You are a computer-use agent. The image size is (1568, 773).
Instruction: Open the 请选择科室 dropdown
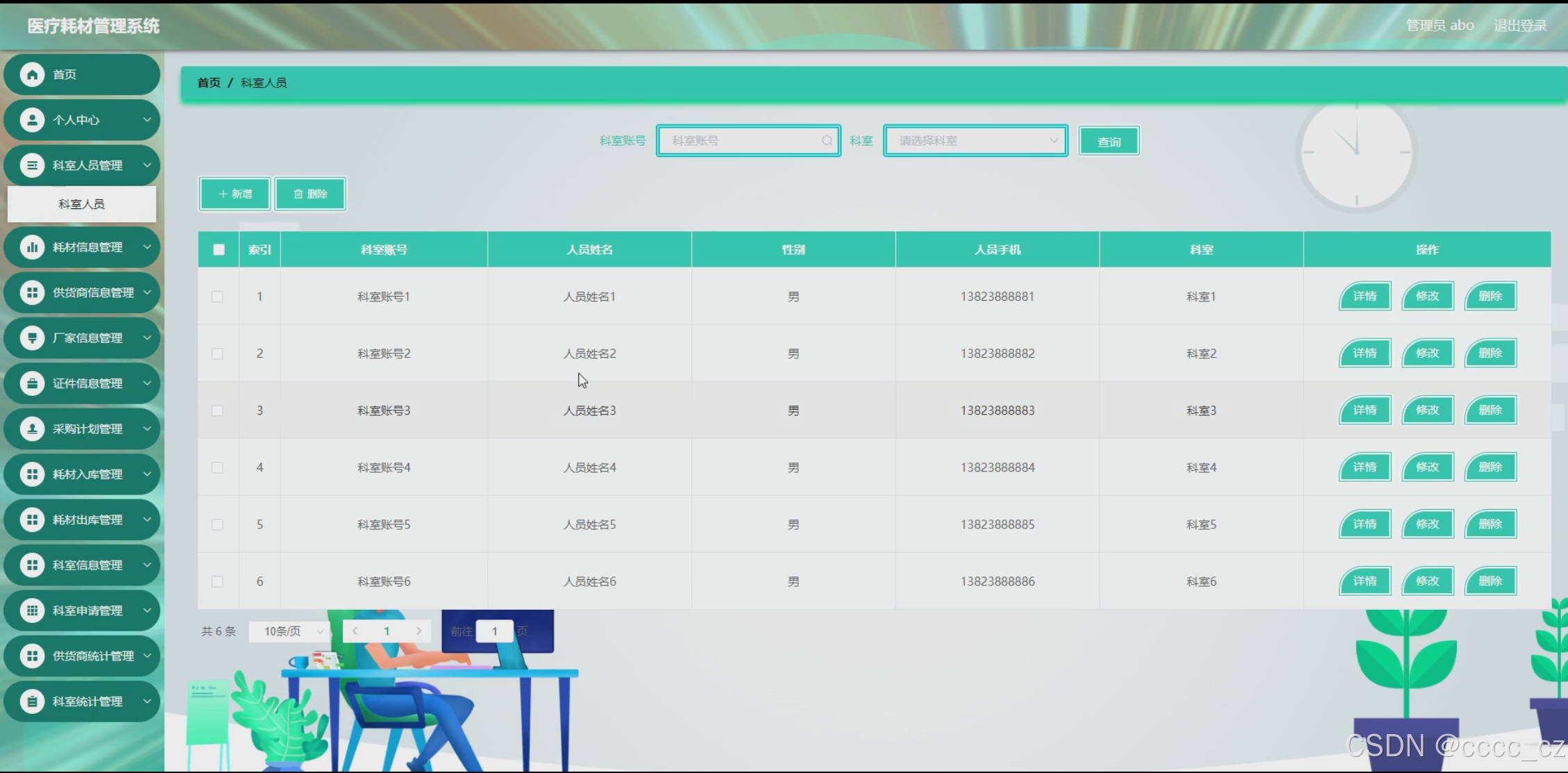click(x=975, y=141)
